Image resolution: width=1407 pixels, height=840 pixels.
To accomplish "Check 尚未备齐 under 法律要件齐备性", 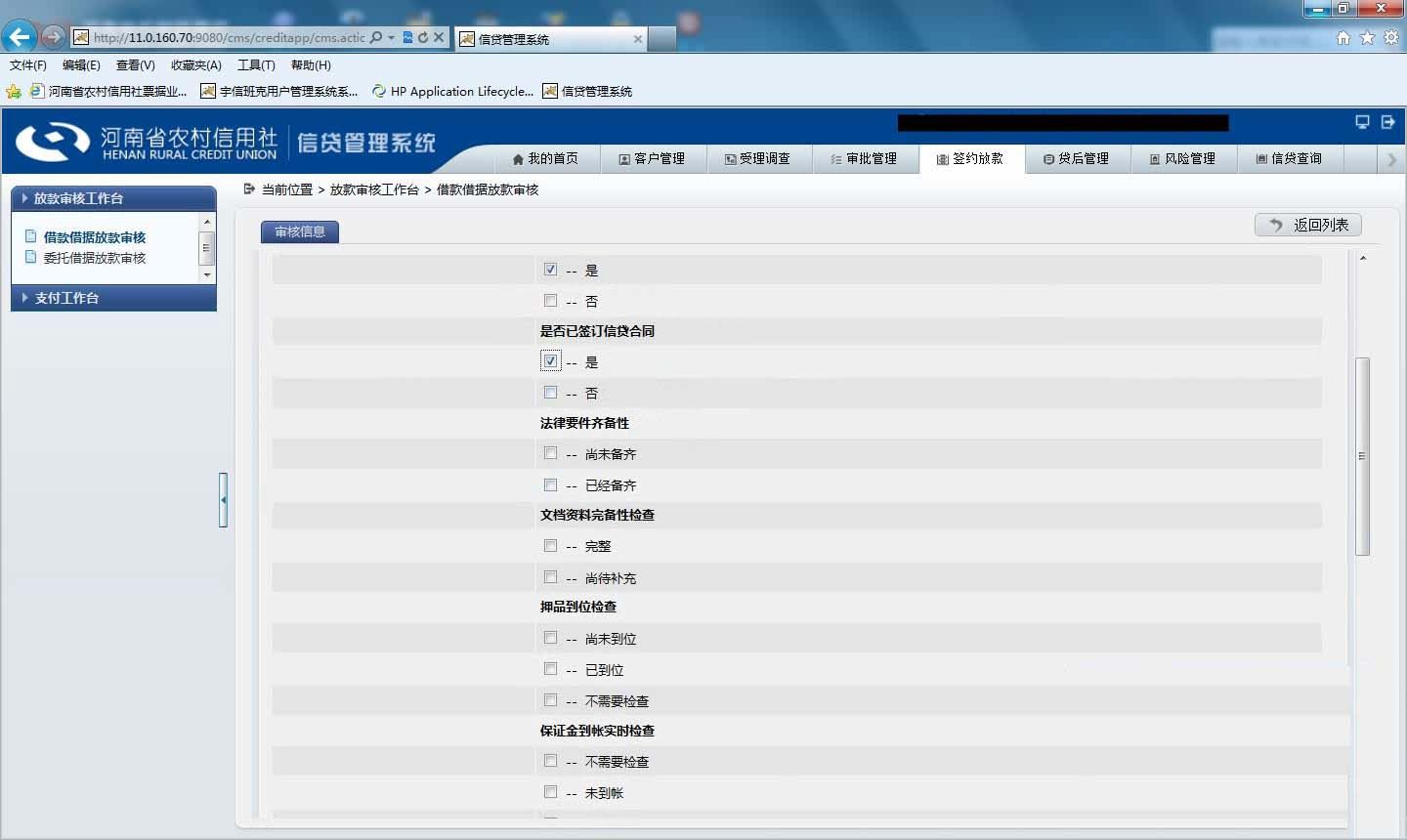I will point(550,453).
